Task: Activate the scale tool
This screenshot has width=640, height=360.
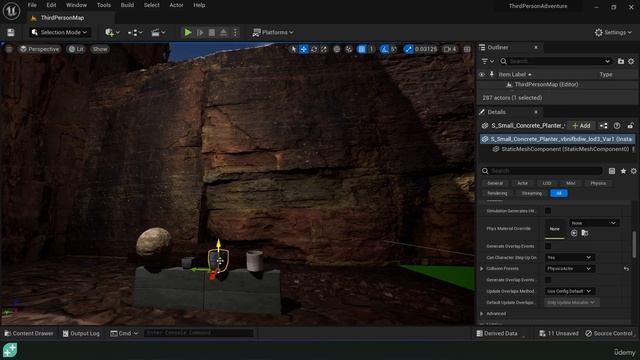Action: click(324, 49)
